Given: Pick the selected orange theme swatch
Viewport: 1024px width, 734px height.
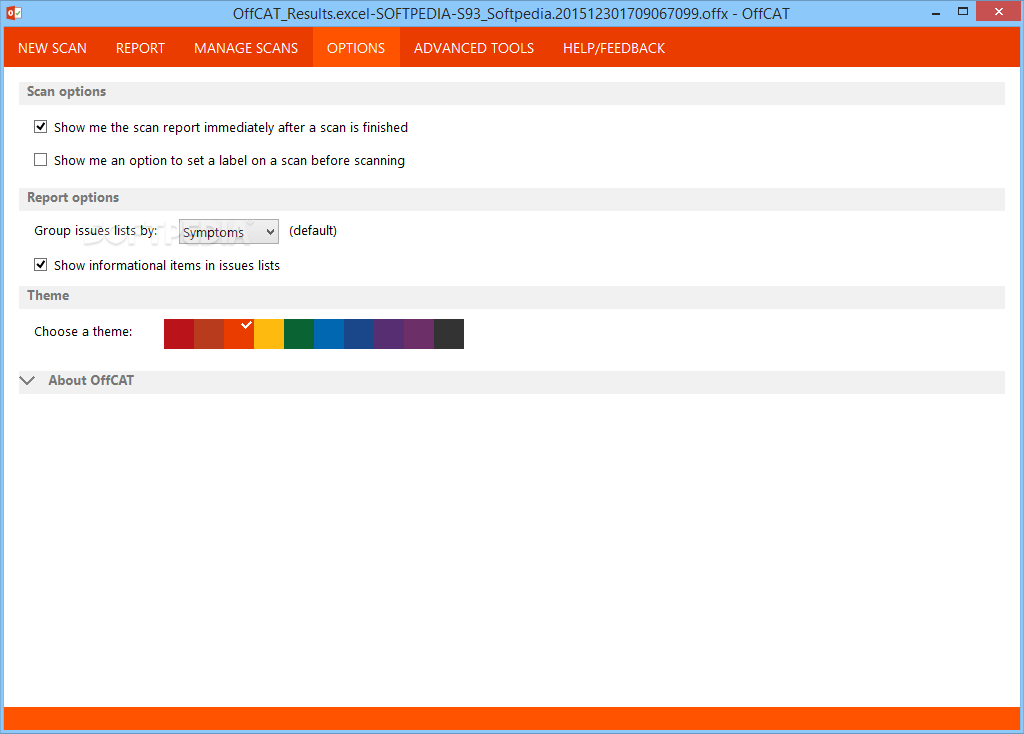Looking at the screenshot, I should click(x=239, y=334).
